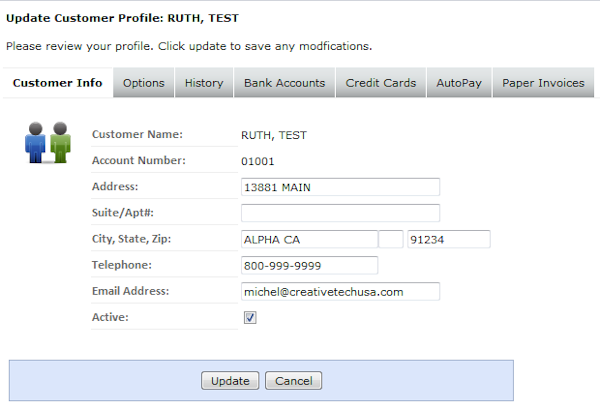This screenshot has width=600, height=410.
Task: Select the small empty State field
Action: pos(391,239)
